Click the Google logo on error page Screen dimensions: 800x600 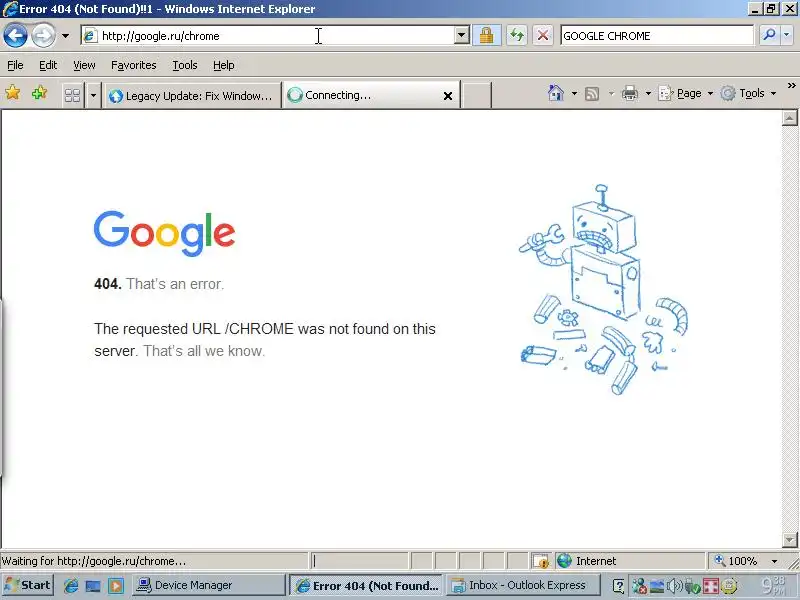tap(164, 233)
